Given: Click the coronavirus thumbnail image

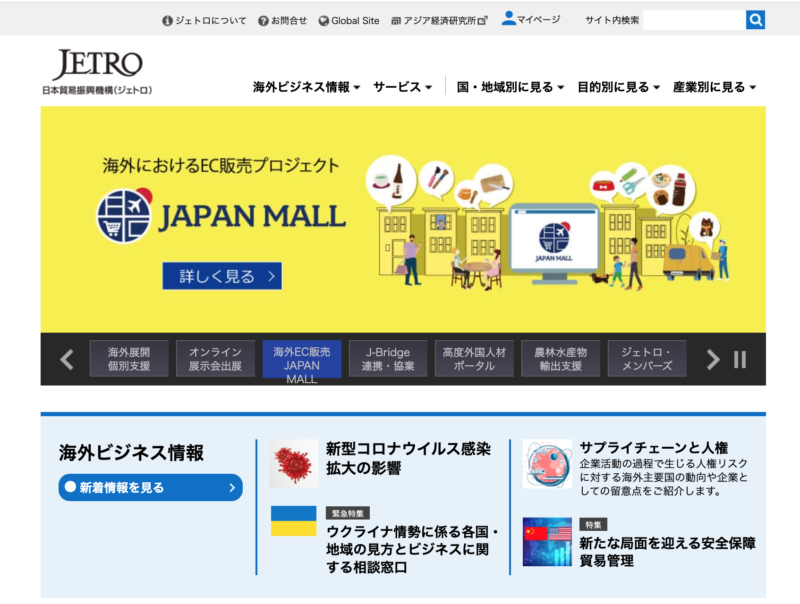Looking at the screenshot, I should click(294, 464).
